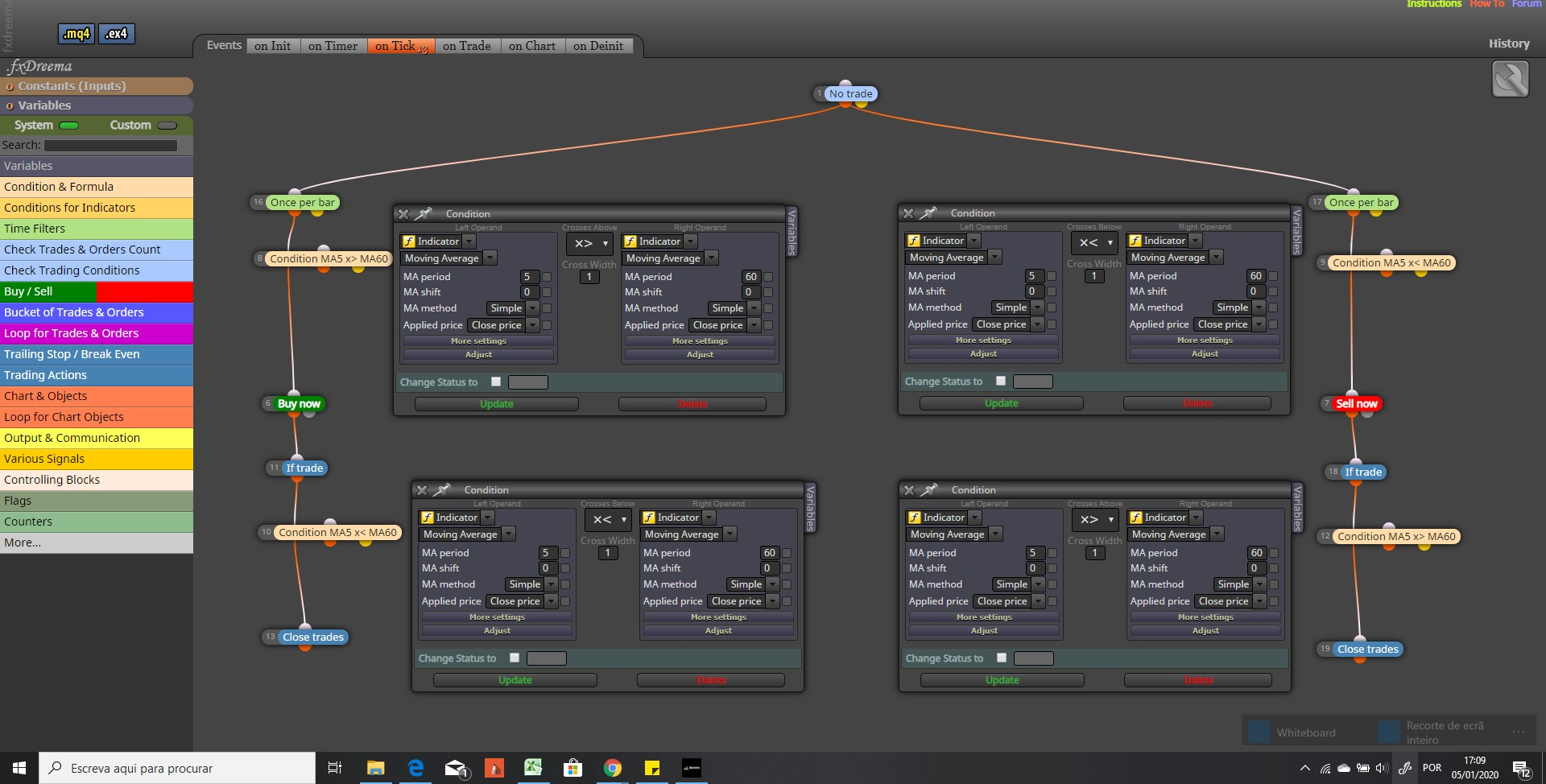Open the magnifier search tool icon
The width and height of the screenshot is (1546, 784).
(x=1510, y=80)
